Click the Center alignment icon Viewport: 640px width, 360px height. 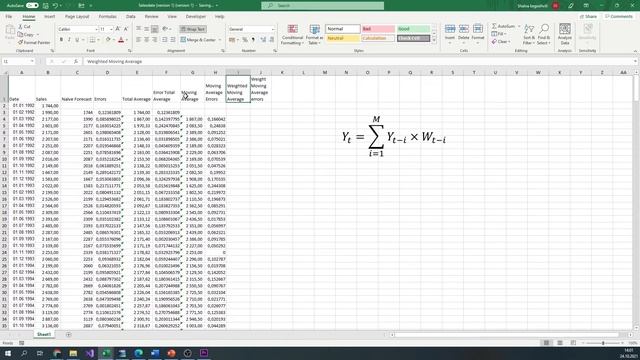point(147,40)
